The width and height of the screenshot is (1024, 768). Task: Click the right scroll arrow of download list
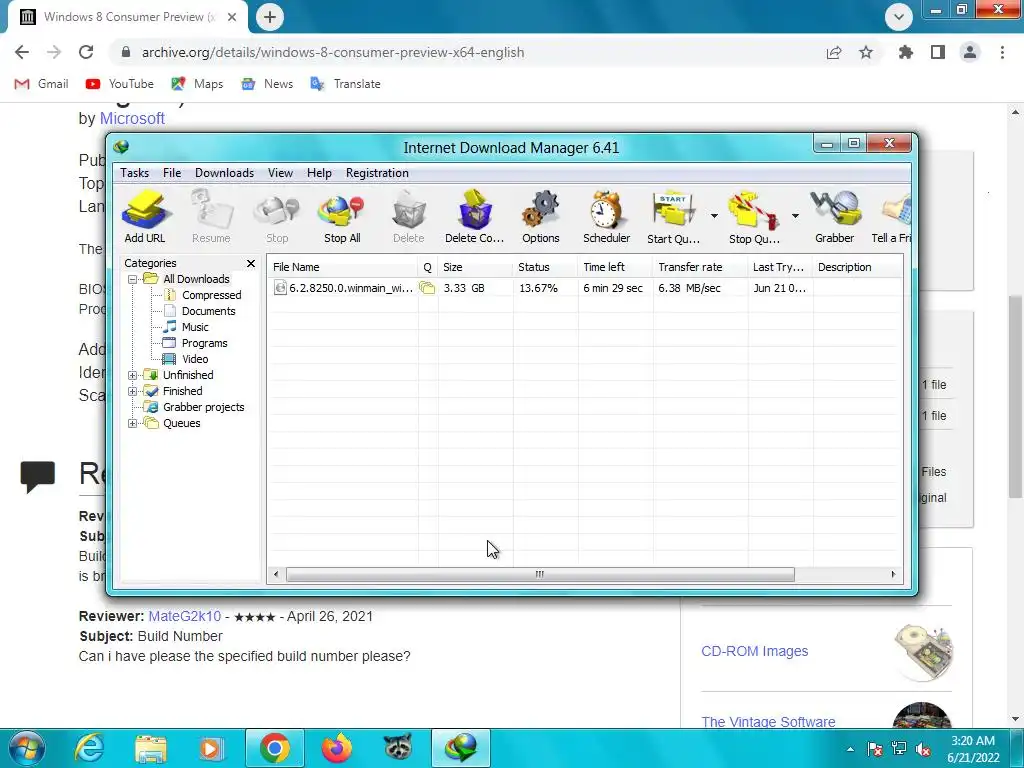pos(893,575)
